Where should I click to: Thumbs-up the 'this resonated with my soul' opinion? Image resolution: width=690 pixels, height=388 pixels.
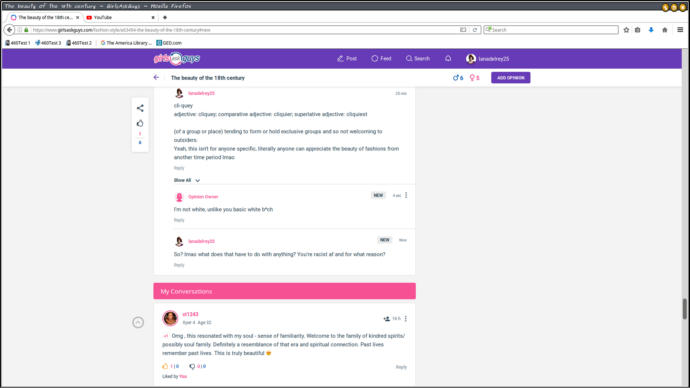point(165,366)
